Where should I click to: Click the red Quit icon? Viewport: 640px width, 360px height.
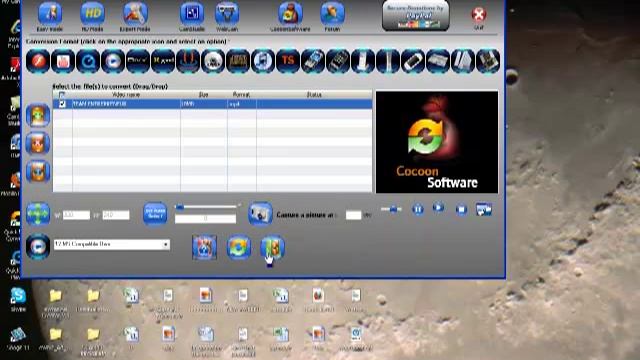click(479, 15)
